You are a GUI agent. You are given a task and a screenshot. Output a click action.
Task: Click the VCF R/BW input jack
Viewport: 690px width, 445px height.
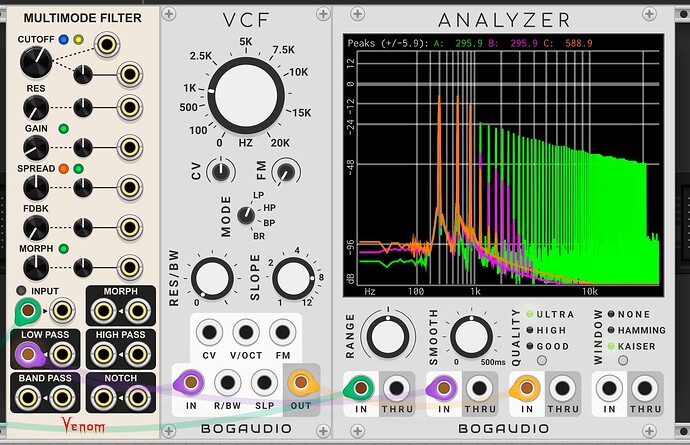(x=227, y=384)
